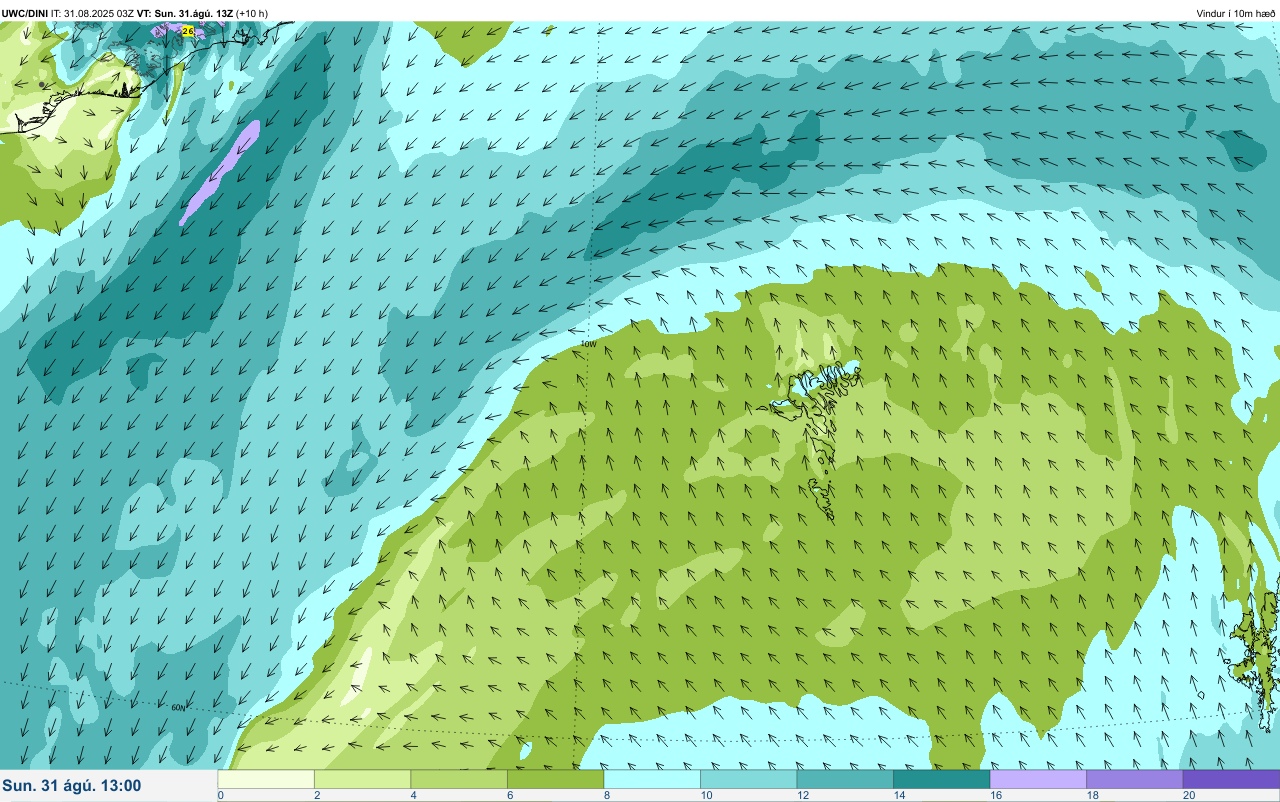Screen dimensions: 1280x802
Task: Click the 'Sun. 31 ágú. 13:00' timestamp label
Action: pos(72,786)
